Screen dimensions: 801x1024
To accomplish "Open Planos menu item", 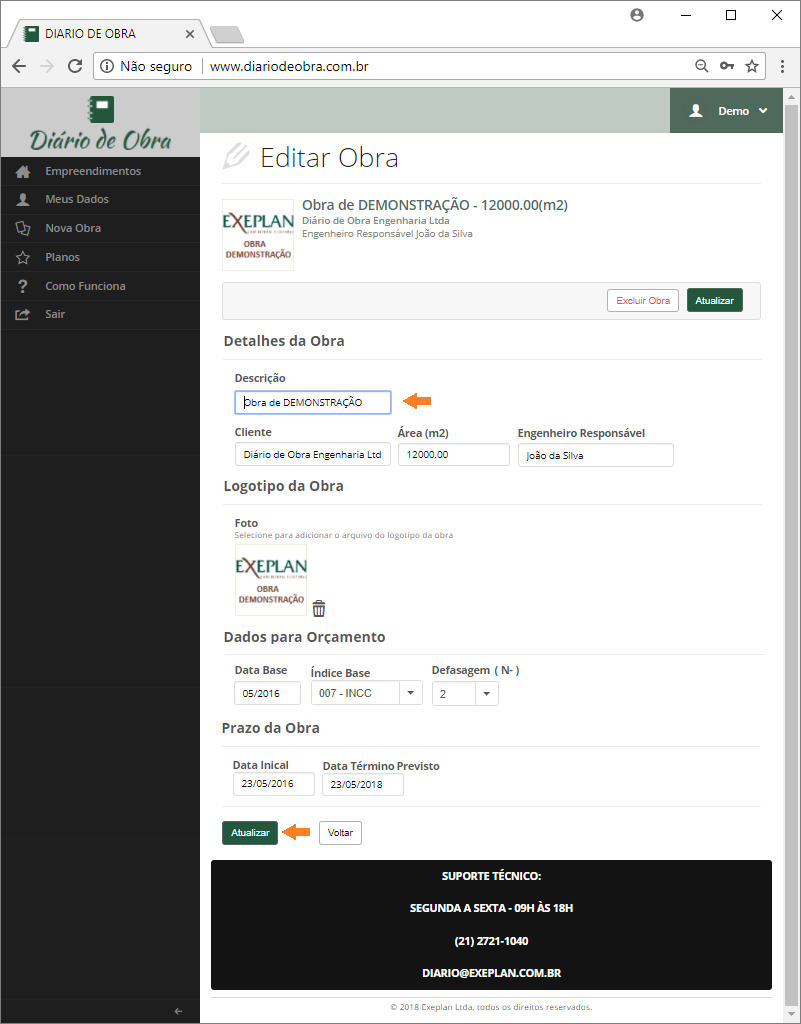I will tap(101, 257).
